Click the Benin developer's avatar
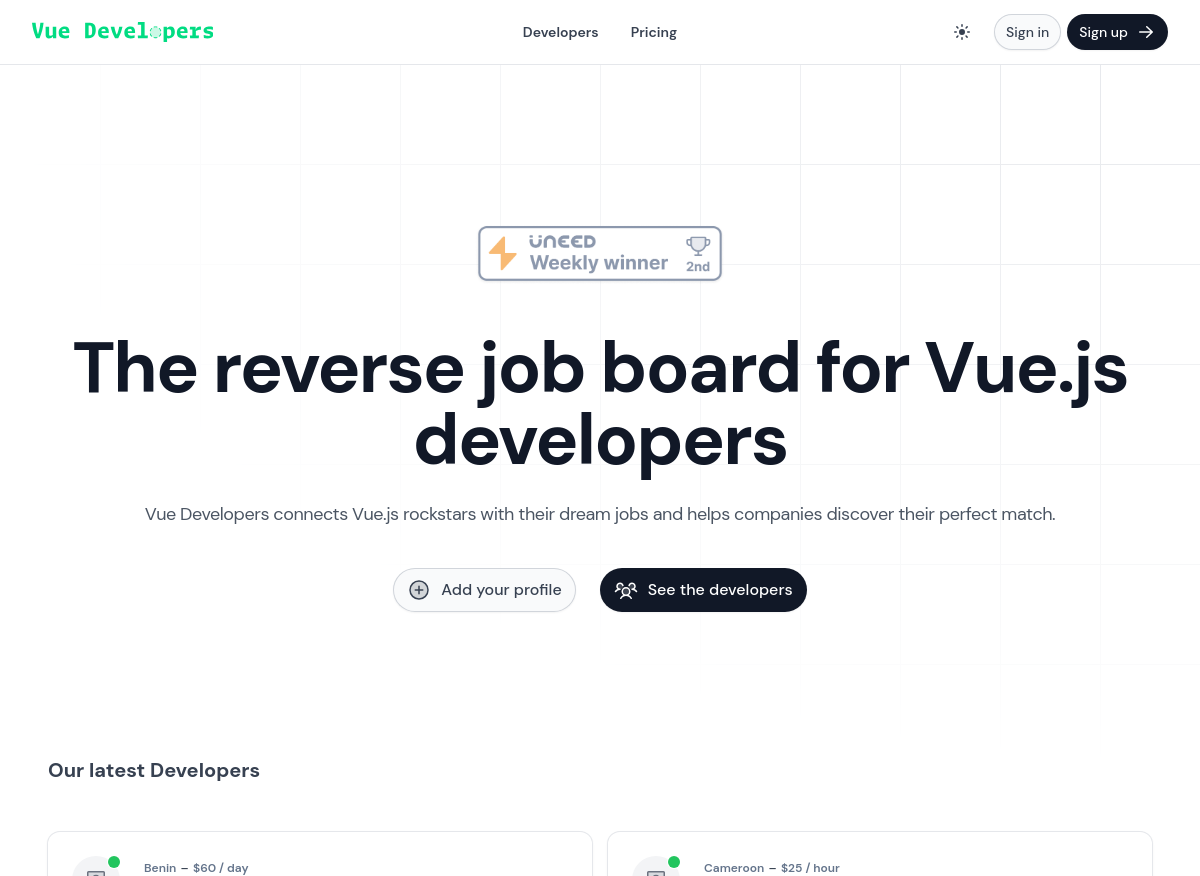1200x876 pixels. tap(95, 868)
